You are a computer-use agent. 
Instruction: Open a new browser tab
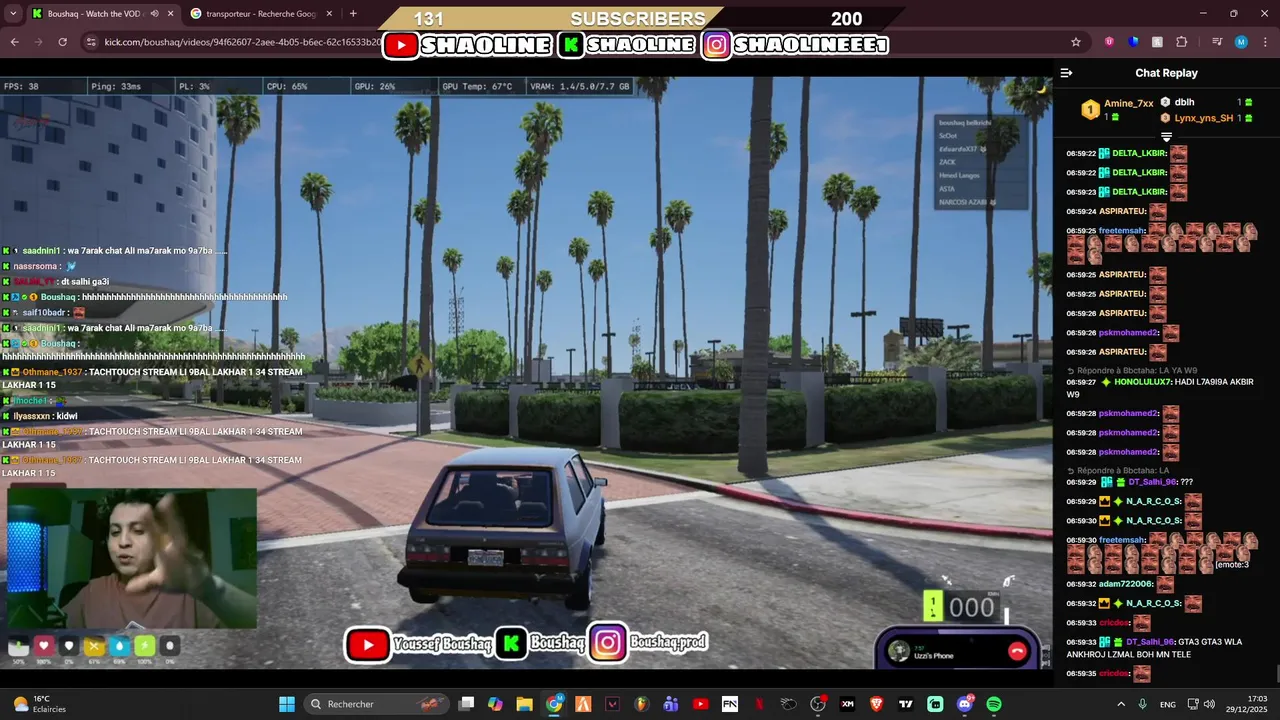pos(353,14)
